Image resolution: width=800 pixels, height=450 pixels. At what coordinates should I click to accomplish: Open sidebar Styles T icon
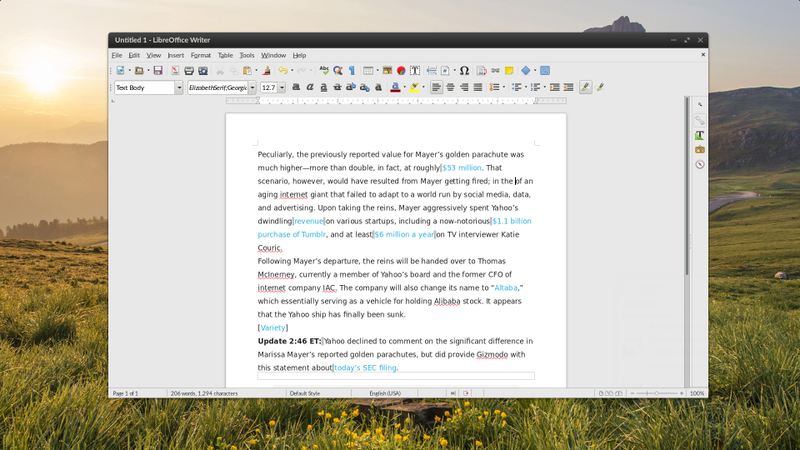point(699,135)
